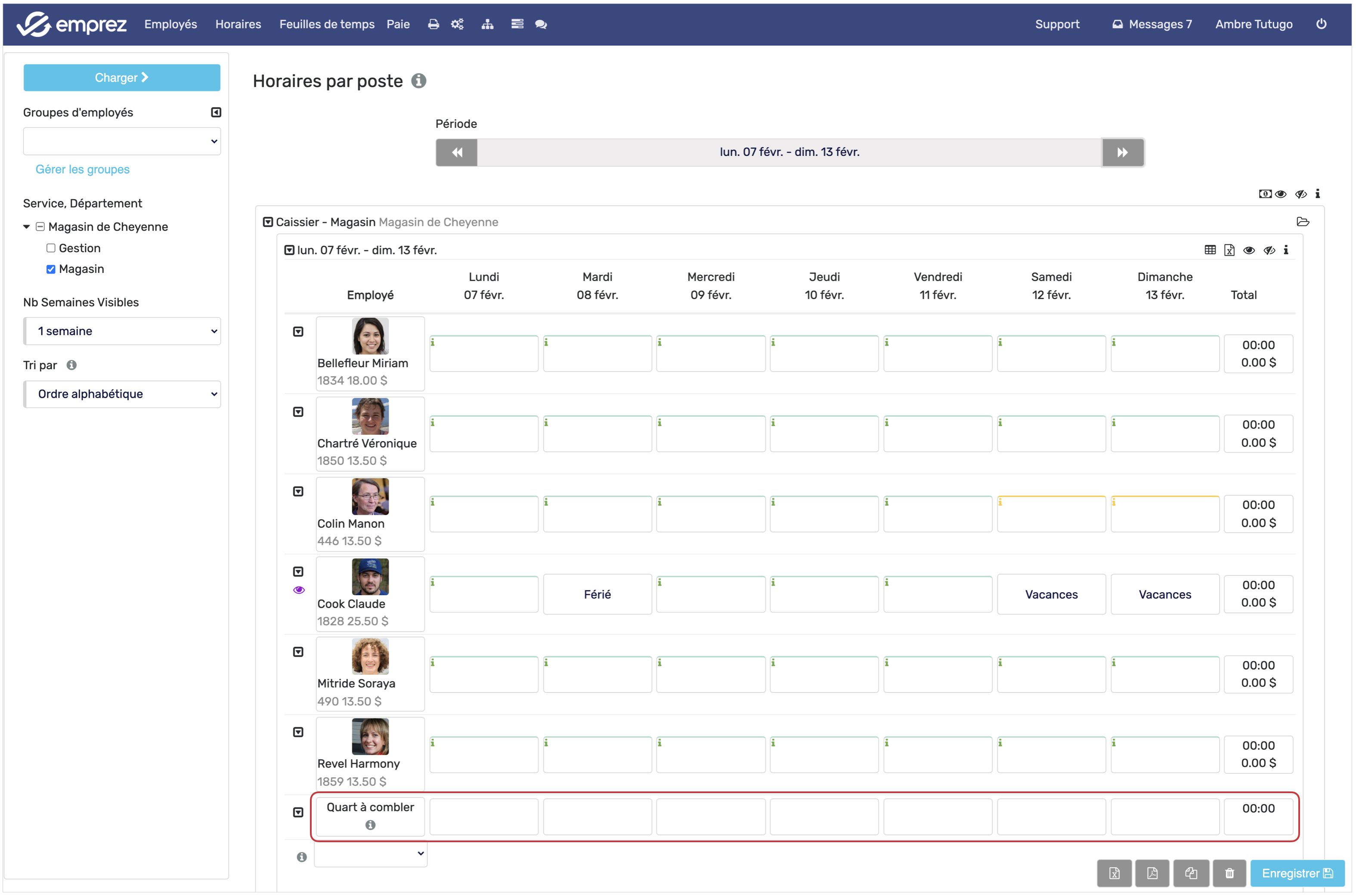Open the Horaires menu
Viewport: 1356px width, 896px height.
[238, 24]
